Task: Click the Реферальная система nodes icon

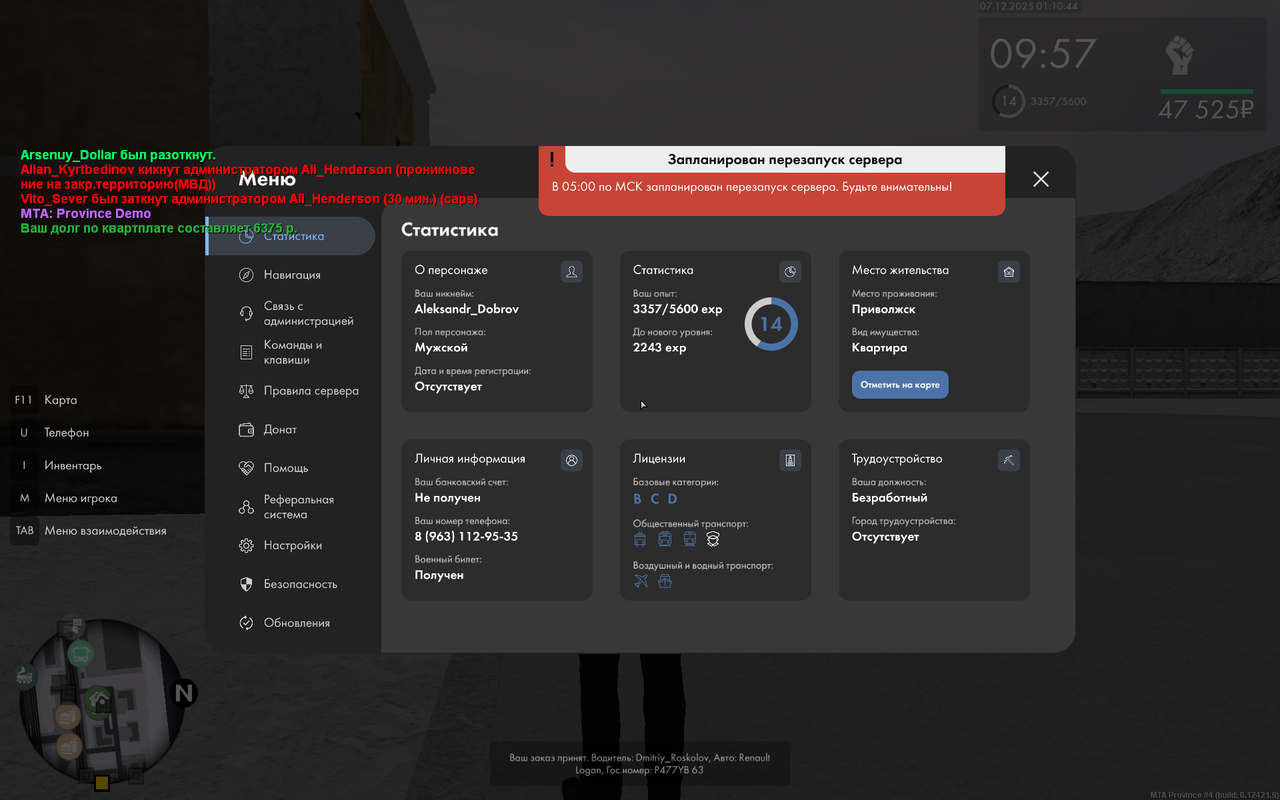Action: coord(246,507)
